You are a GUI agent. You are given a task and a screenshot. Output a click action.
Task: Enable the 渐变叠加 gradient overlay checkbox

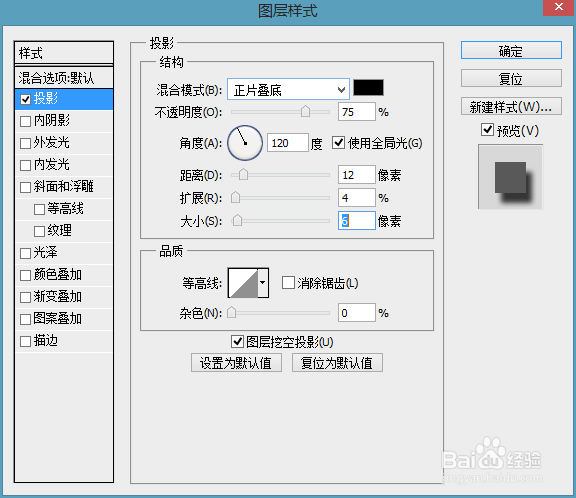(25, 297)
